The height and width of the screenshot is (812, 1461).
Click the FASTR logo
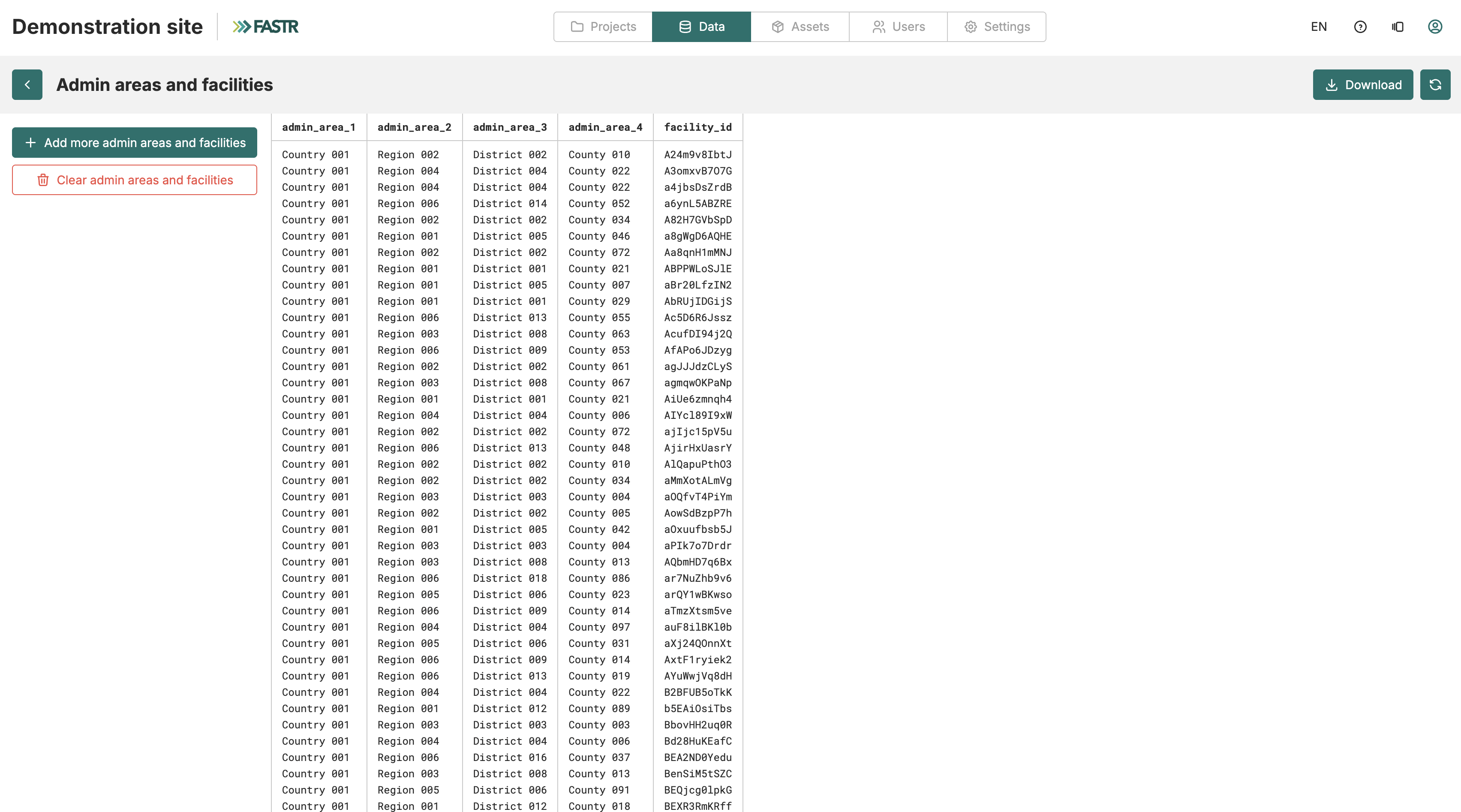[x=265, y=27]
